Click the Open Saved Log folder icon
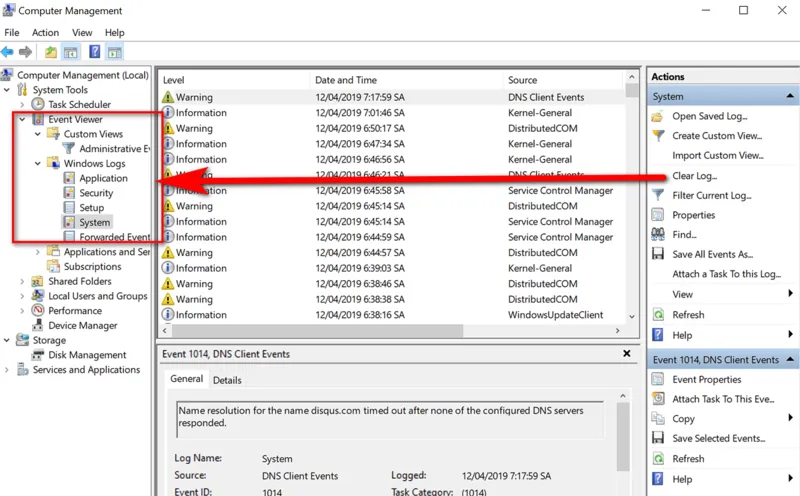This screenshot has width=800, height=496. tap(658, 116)
